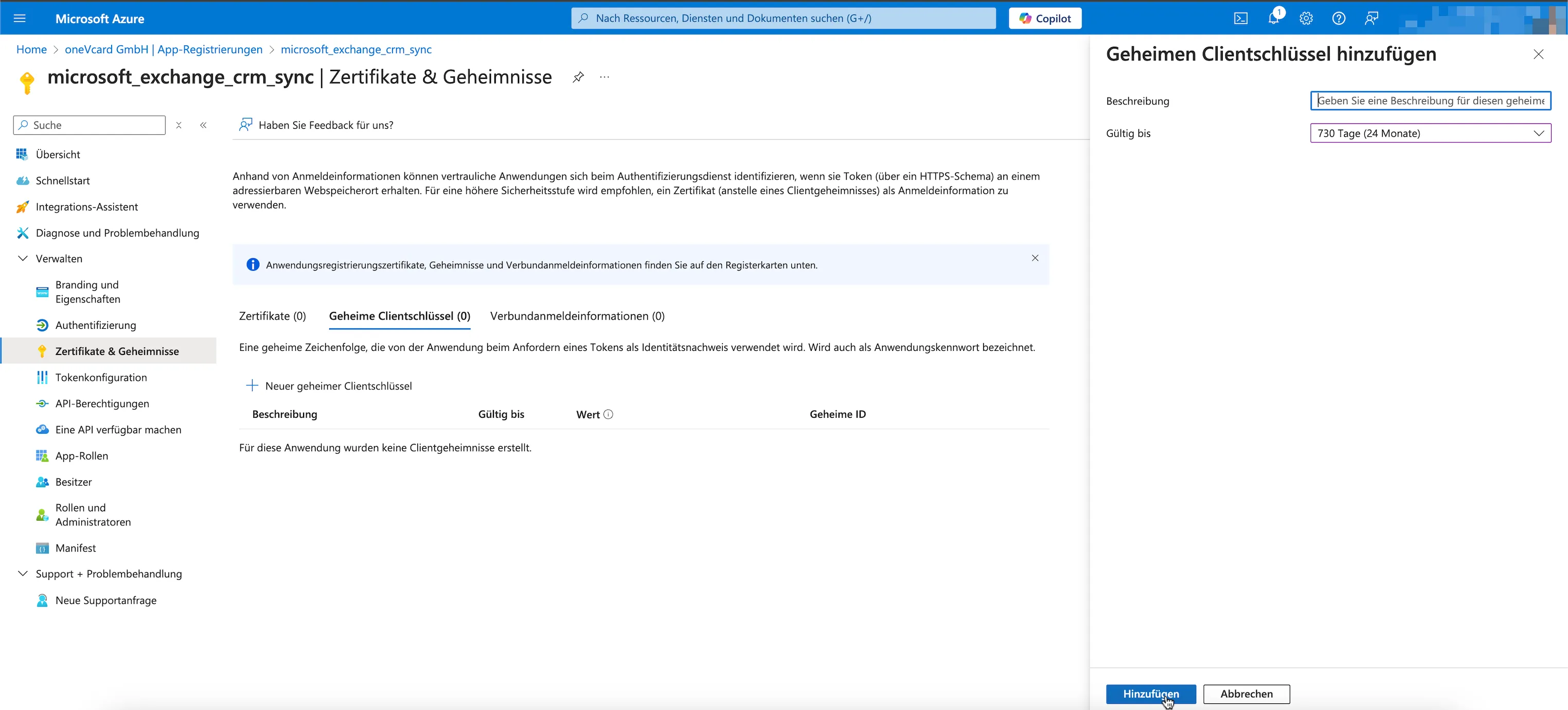
Task: Pin this blade with the pin icon
Action: 578,77
